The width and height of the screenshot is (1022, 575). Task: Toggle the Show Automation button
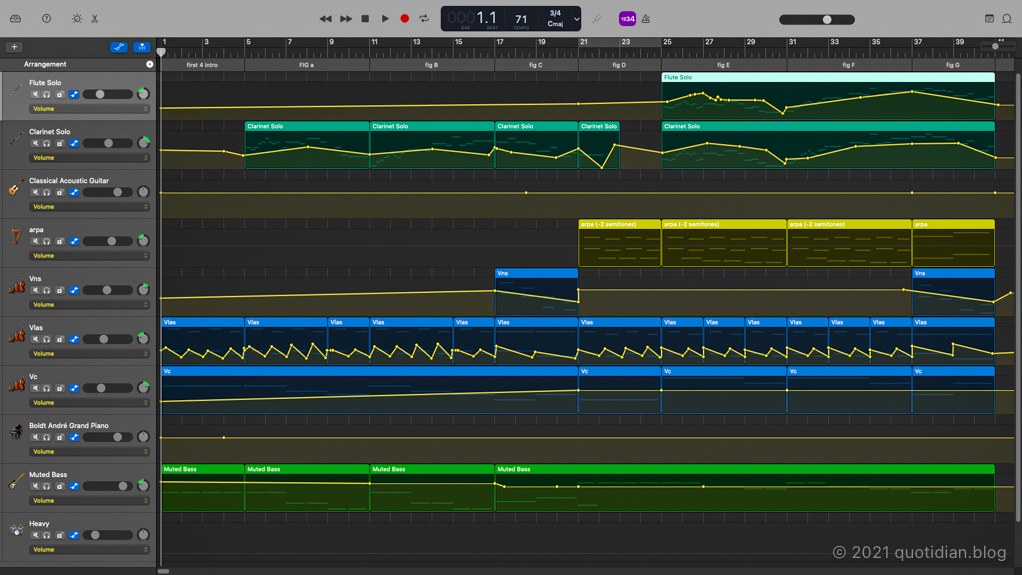click(119, 47)
